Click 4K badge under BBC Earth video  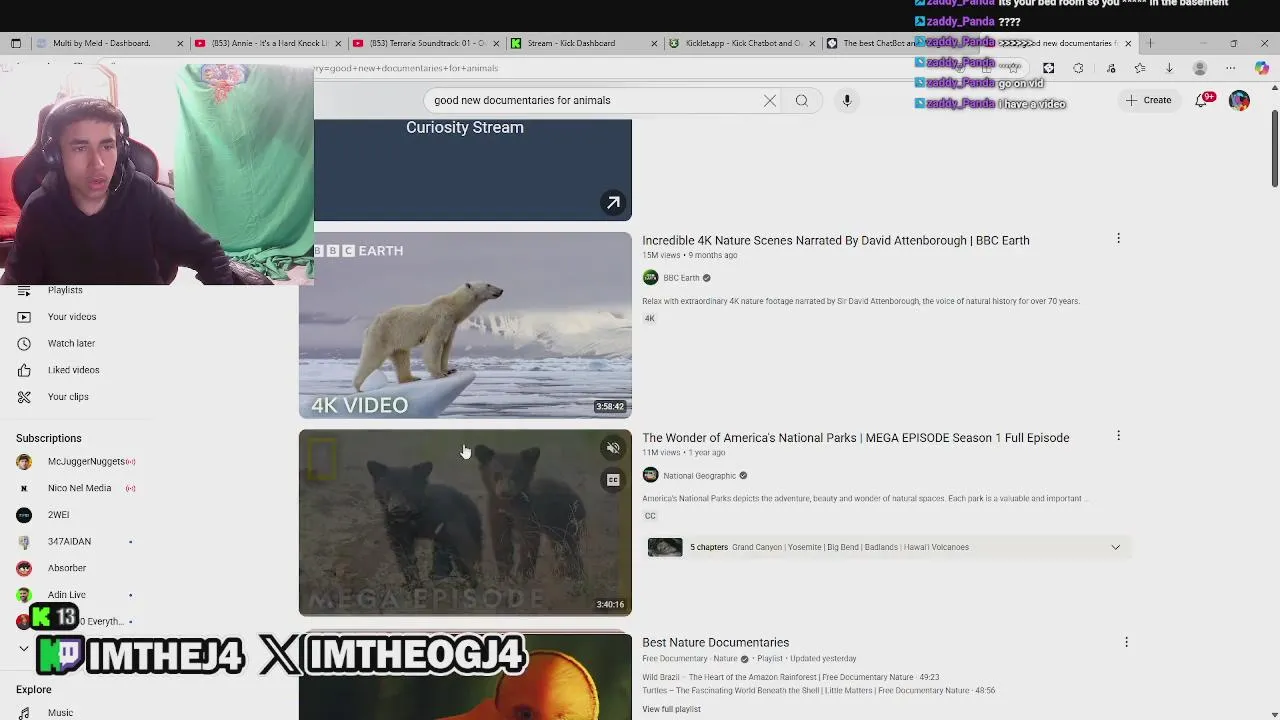(649, 319)
